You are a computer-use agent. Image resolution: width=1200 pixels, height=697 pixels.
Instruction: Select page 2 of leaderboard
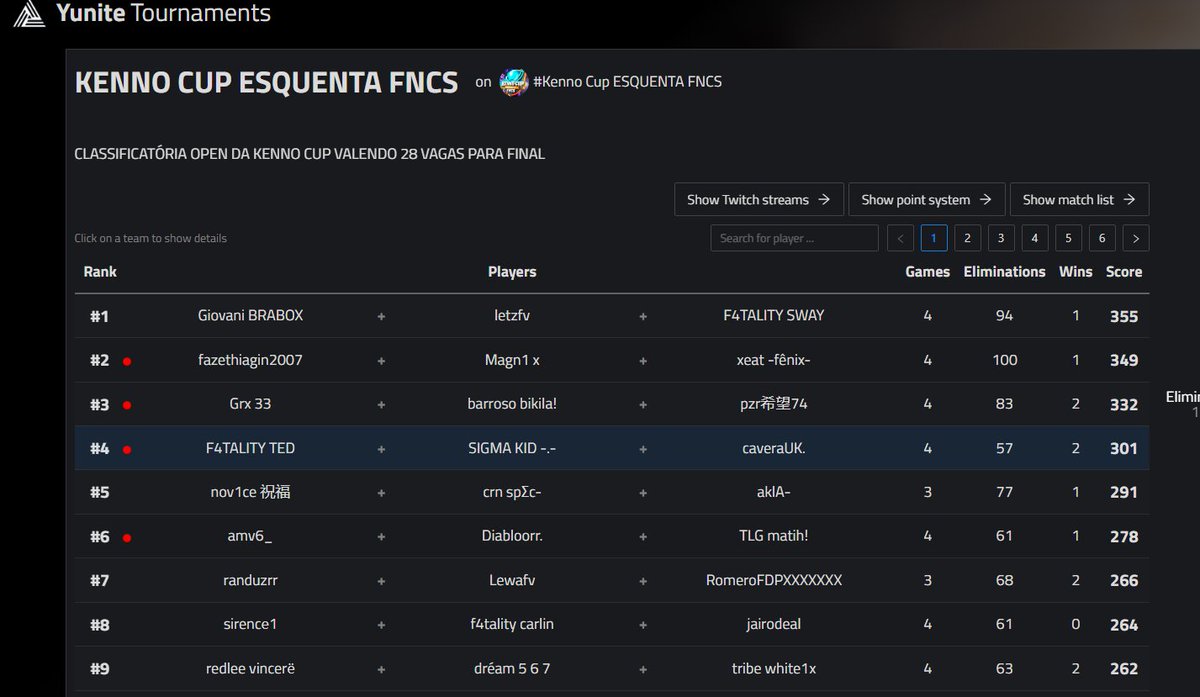tap(967, 238)
